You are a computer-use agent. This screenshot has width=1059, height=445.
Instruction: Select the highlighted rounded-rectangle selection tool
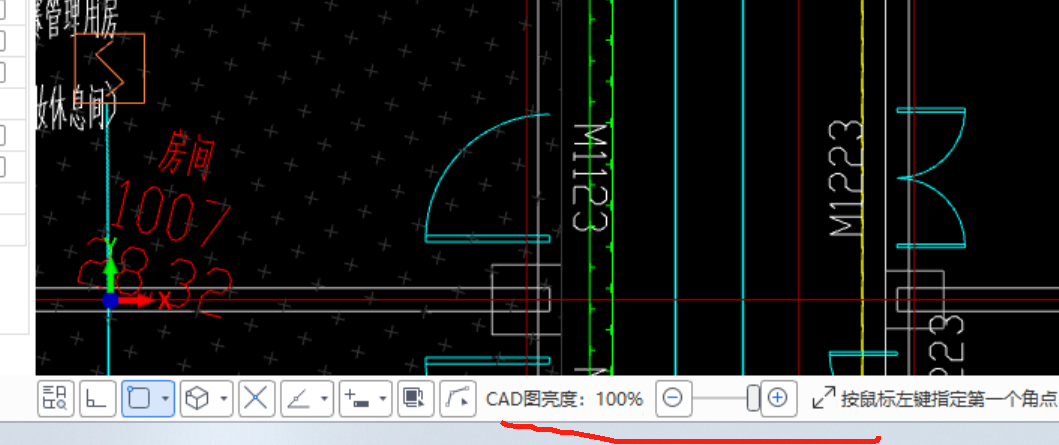(x=138, y=398)
